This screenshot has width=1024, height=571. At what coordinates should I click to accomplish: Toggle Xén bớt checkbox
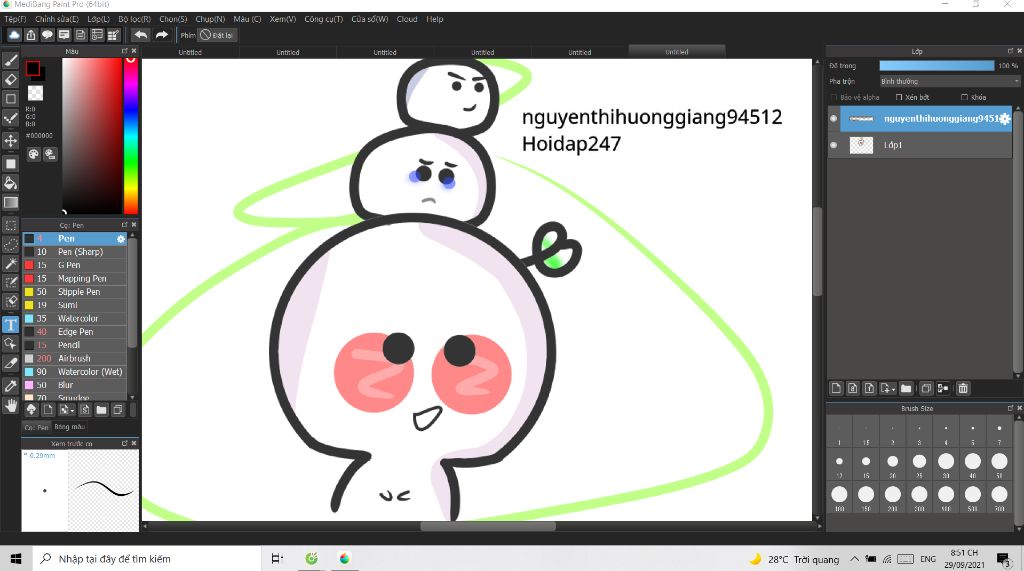coord(899,97)
